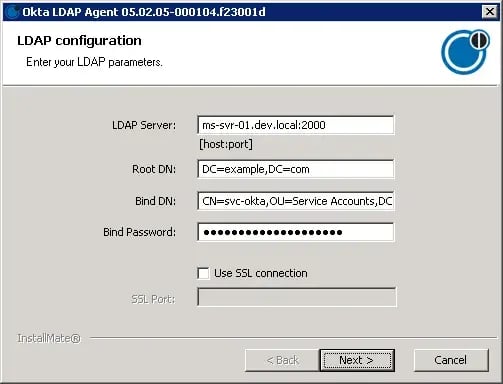503x384 pixels.
Task: Close the Okta LDAP Agent dialog
Action: click(490, 12)
